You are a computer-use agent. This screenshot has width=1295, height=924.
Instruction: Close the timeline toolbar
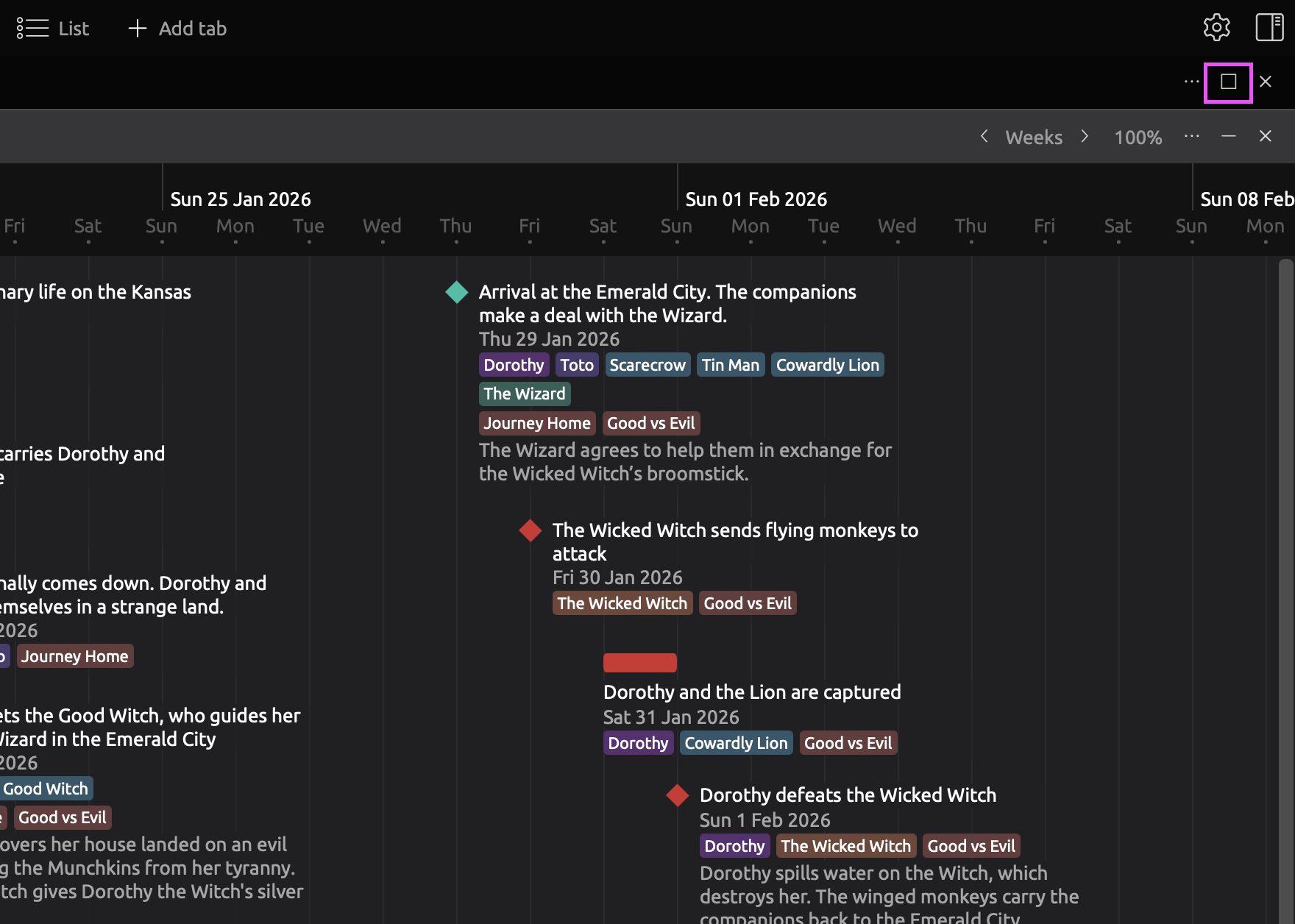pyautogui.click(x=1265, y=137)
